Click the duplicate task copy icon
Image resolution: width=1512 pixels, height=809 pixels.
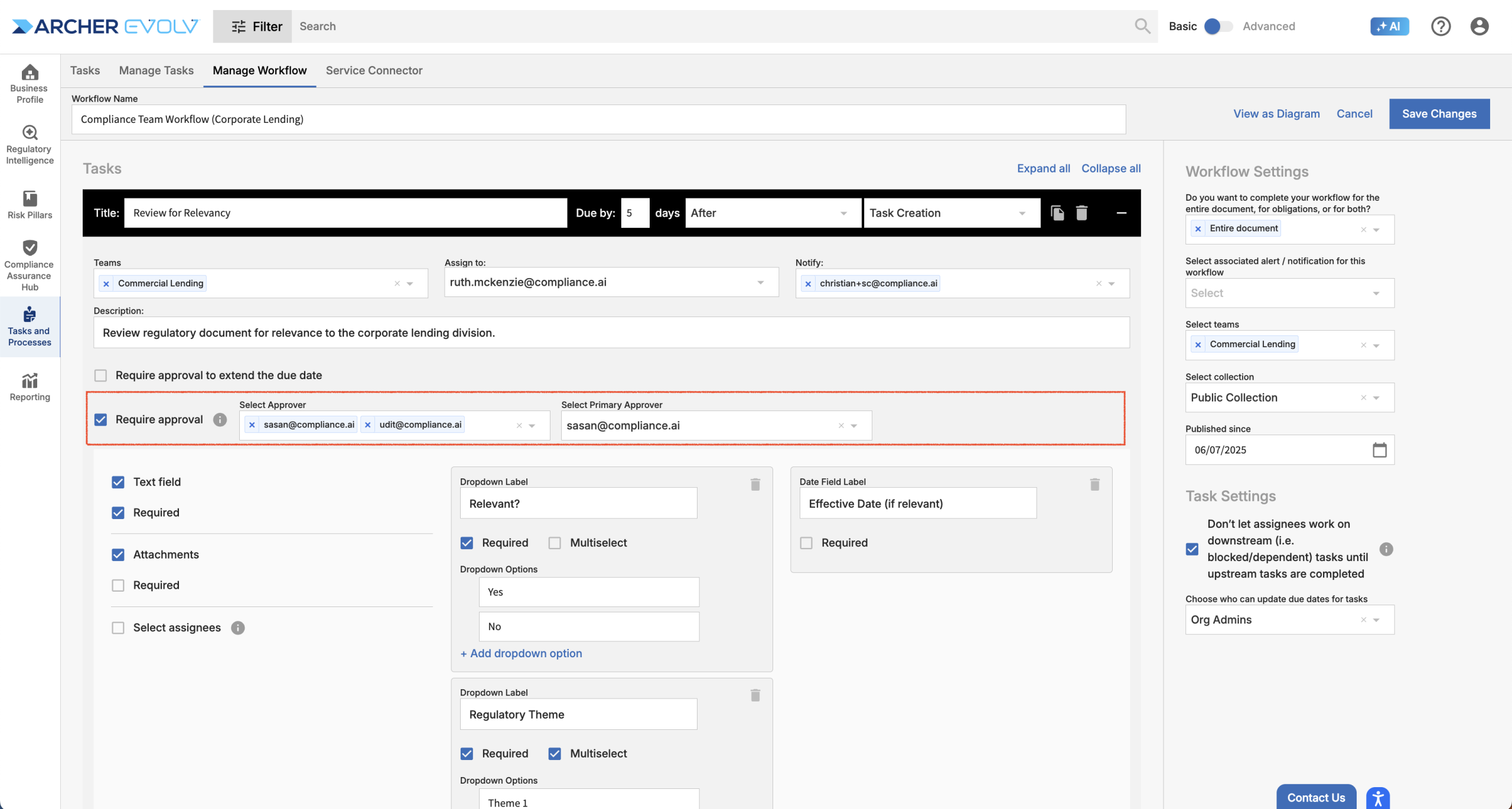click(1057, 213)
